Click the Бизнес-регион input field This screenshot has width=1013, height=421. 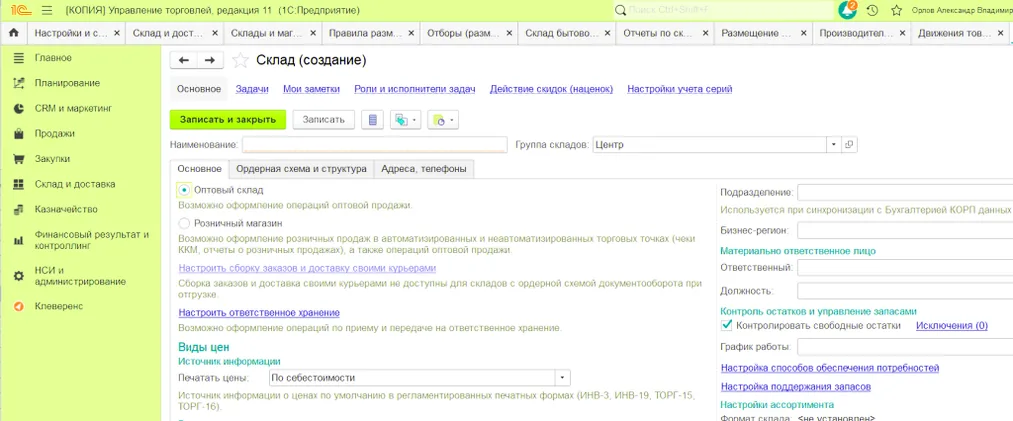904,230
